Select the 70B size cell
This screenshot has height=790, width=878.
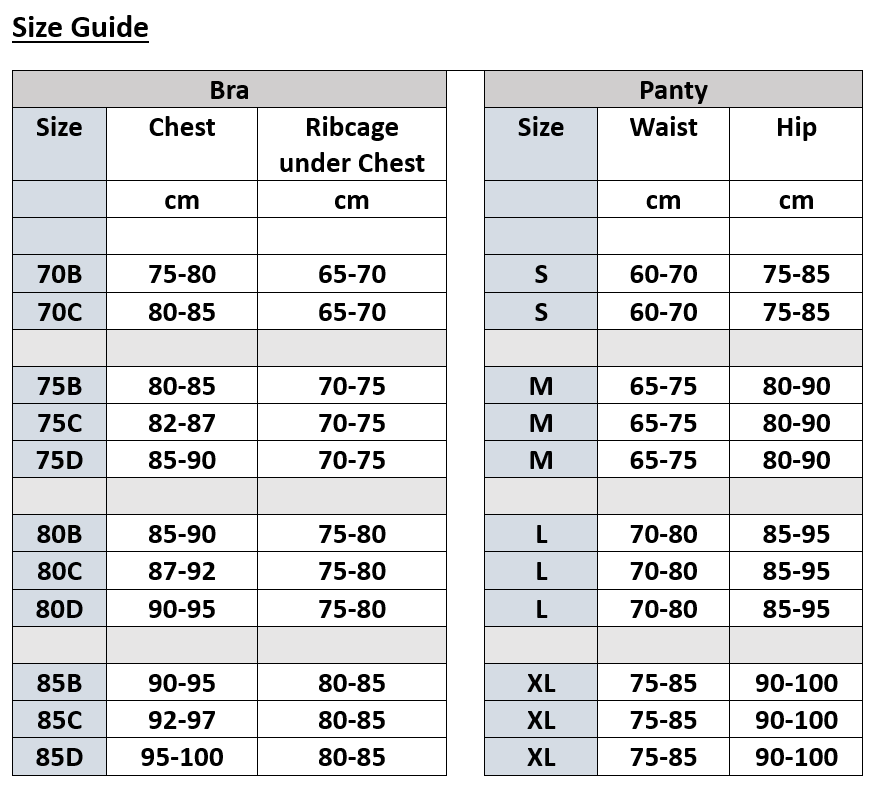click(59, 274)
